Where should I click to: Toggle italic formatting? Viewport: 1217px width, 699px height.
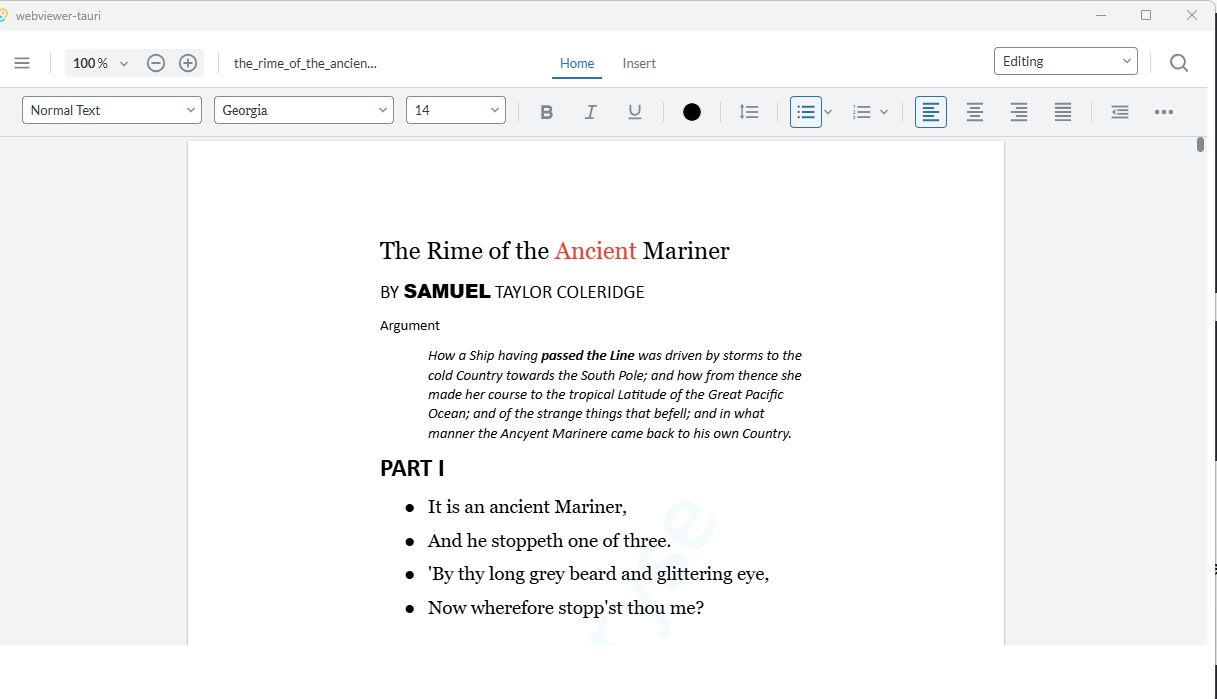tap(590, 112)
